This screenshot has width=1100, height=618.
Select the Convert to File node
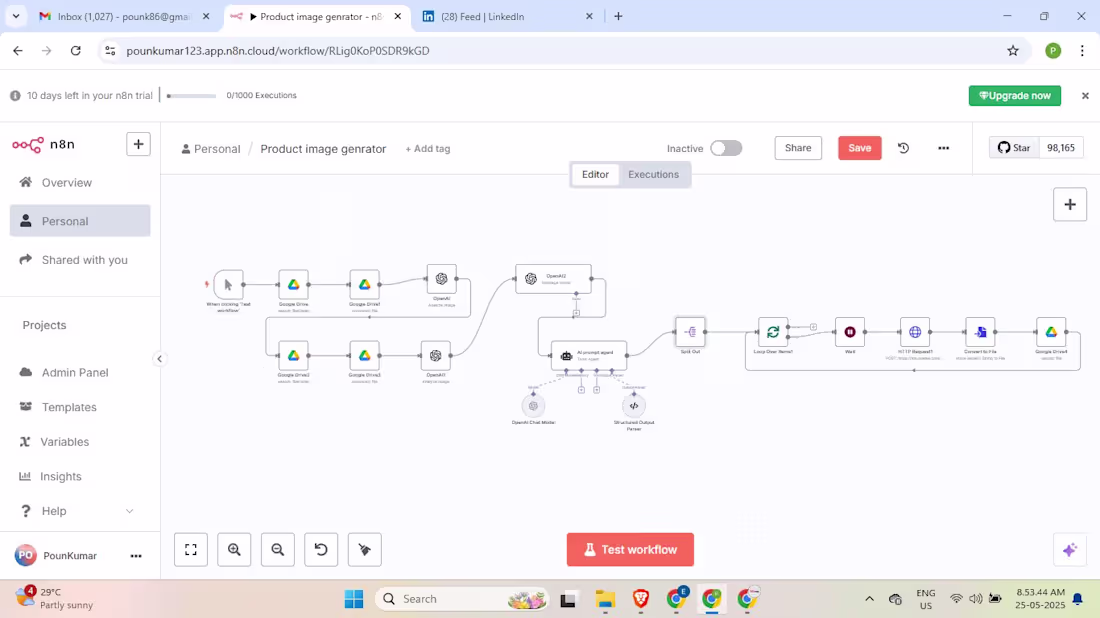[980, 331]
